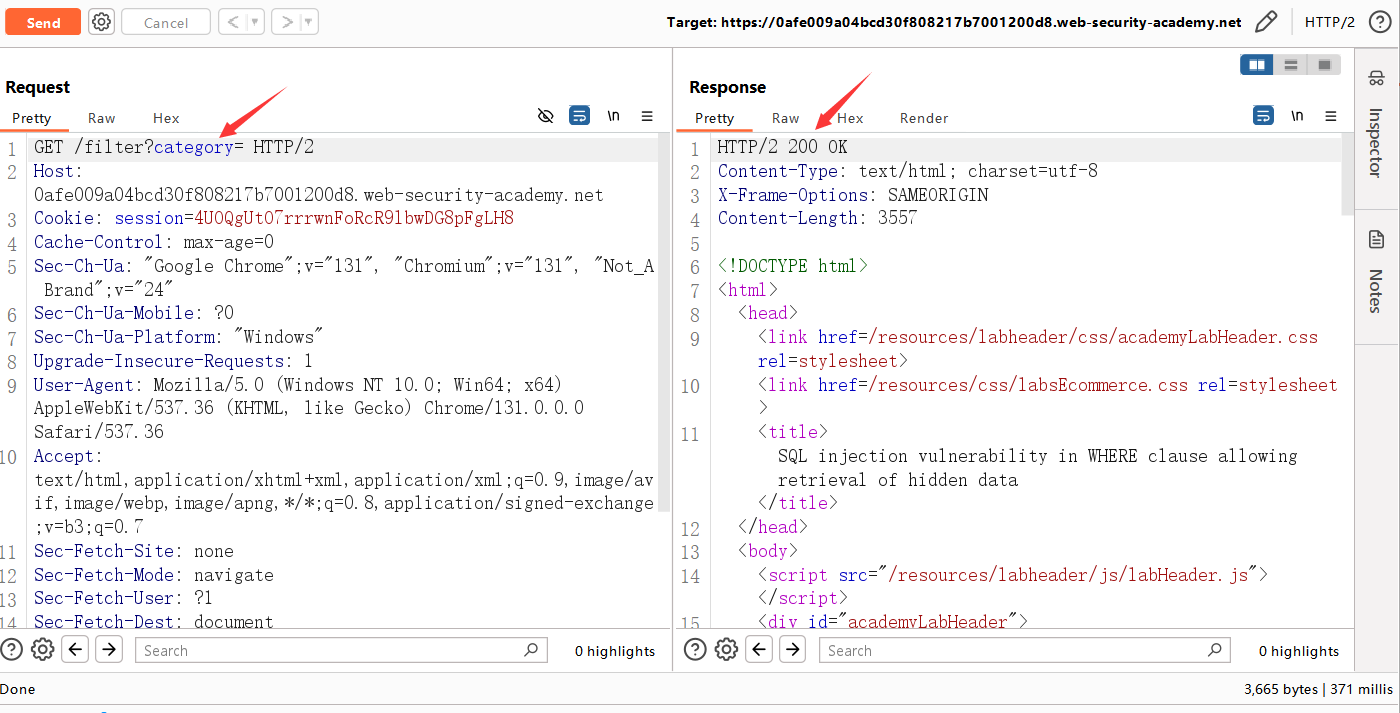This screenshot has width=1400, height=713.
Task: Click the 'Cache-Control: max-age=0' header
Action: point(153,242)
